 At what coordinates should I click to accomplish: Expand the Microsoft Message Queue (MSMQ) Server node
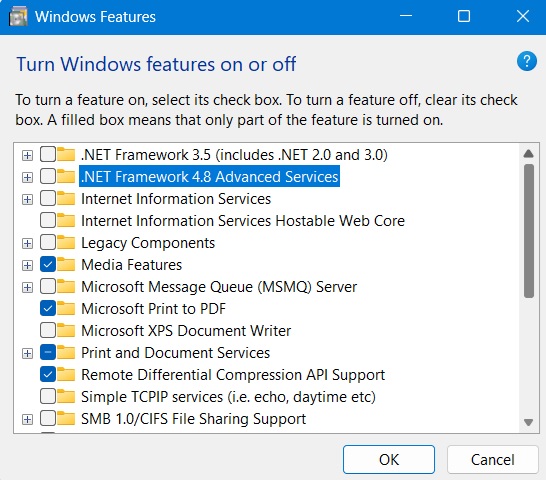tap(27, 287)
